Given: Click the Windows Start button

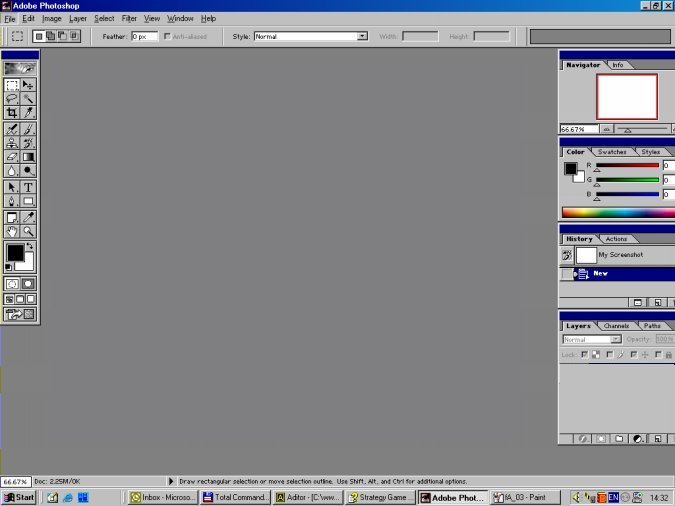Looking at the screenshot, I should [x=20, y=497].
